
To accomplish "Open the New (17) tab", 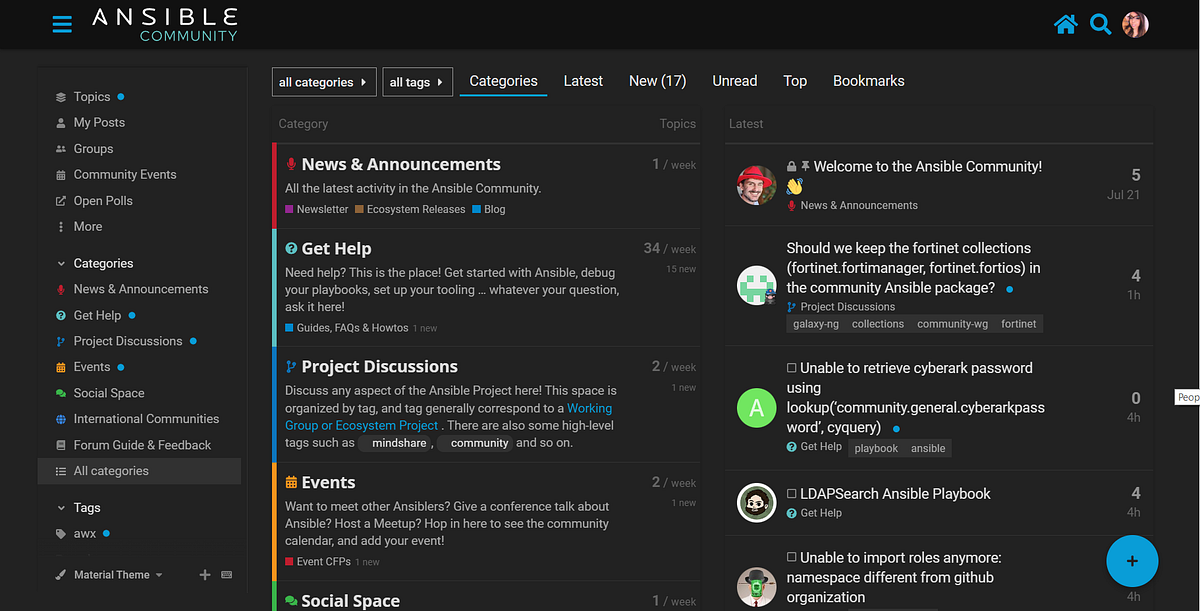I will pos(657,80).
